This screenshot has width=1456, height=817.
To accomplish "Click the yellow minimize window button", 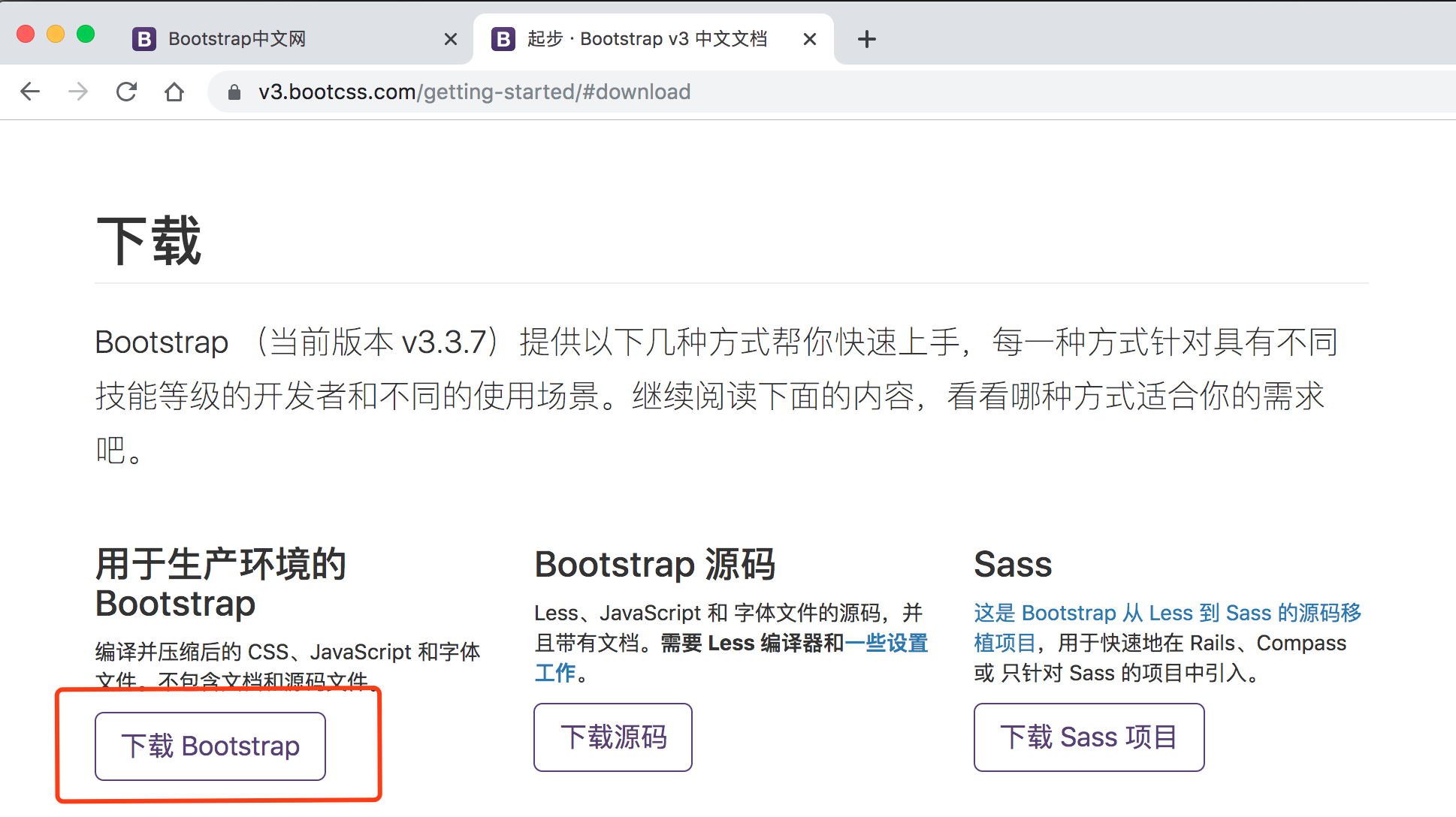I will coord(56,34).
